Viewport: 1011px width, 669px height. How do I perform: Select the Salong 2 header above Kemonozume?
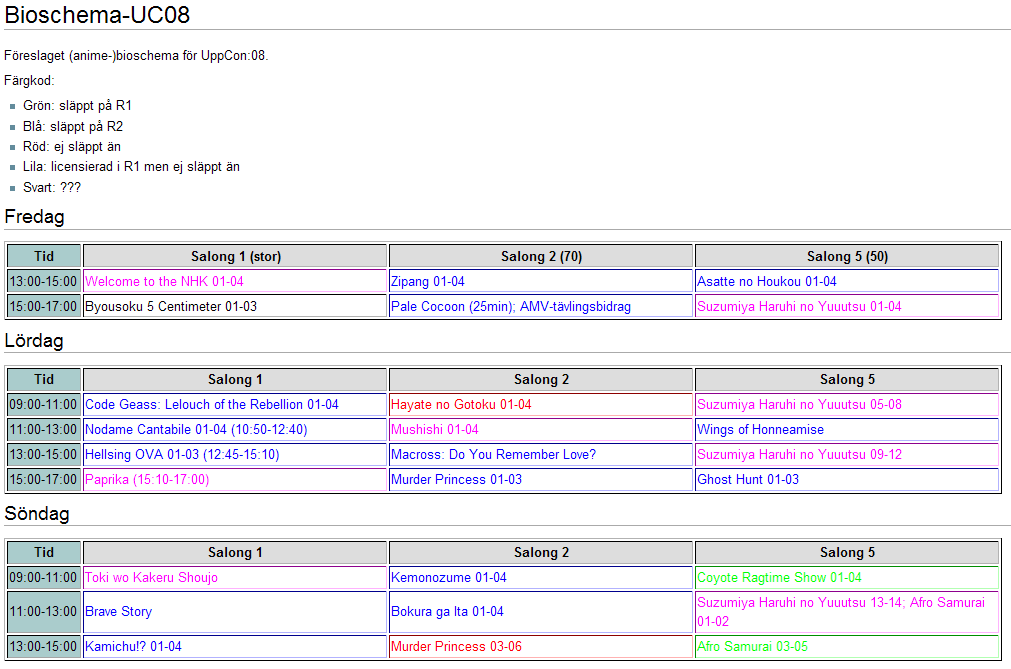541,552
